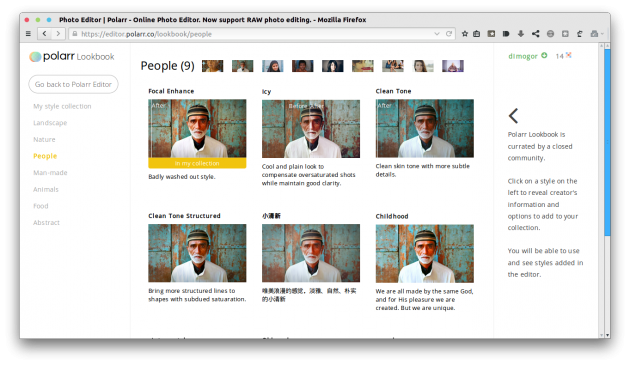Choose the third sample photo thumbnail in the header
630x365 pixels.
click(272, 66)
